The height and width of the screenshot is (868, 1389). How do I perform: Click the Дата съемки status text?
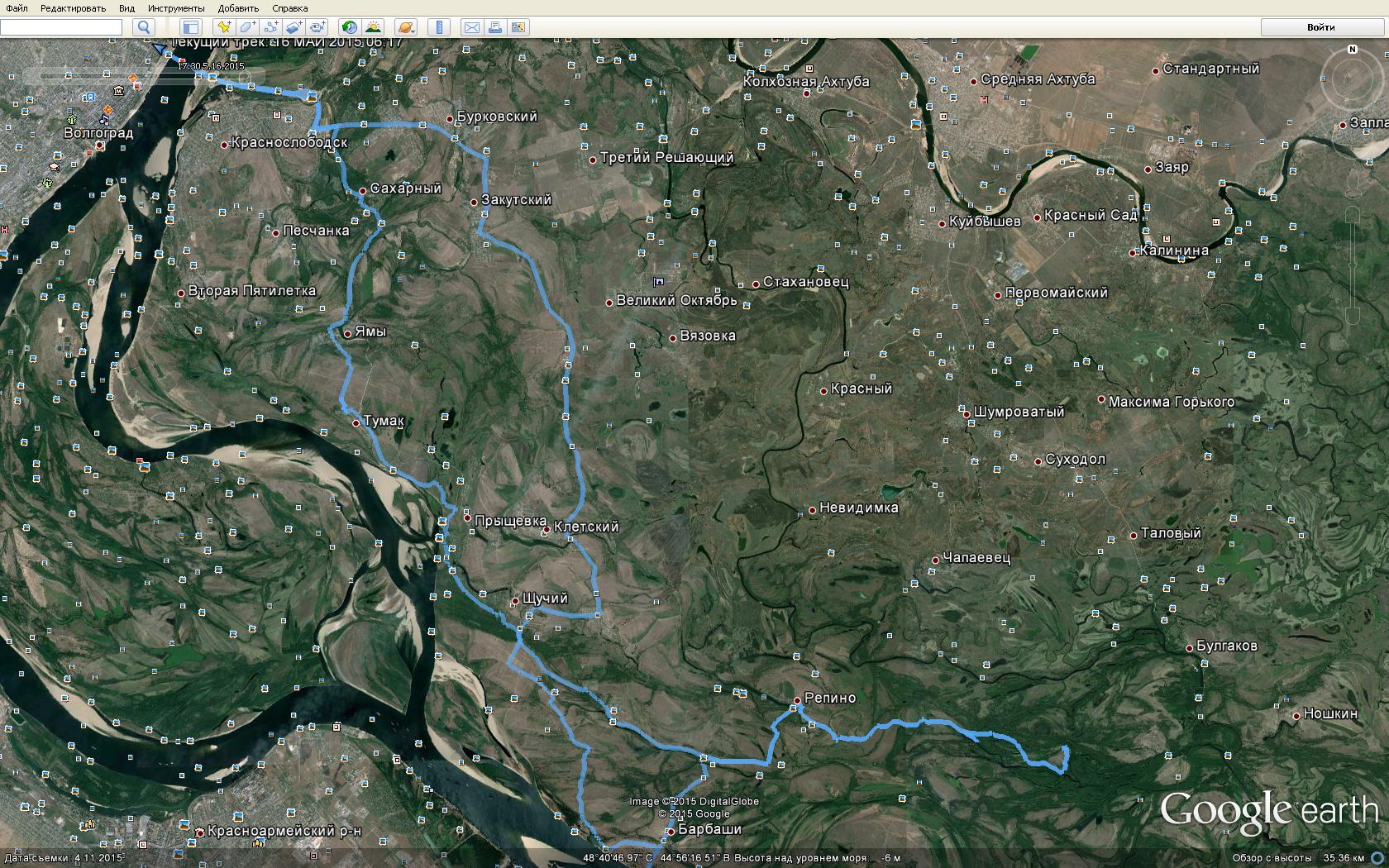coord(64,858)
